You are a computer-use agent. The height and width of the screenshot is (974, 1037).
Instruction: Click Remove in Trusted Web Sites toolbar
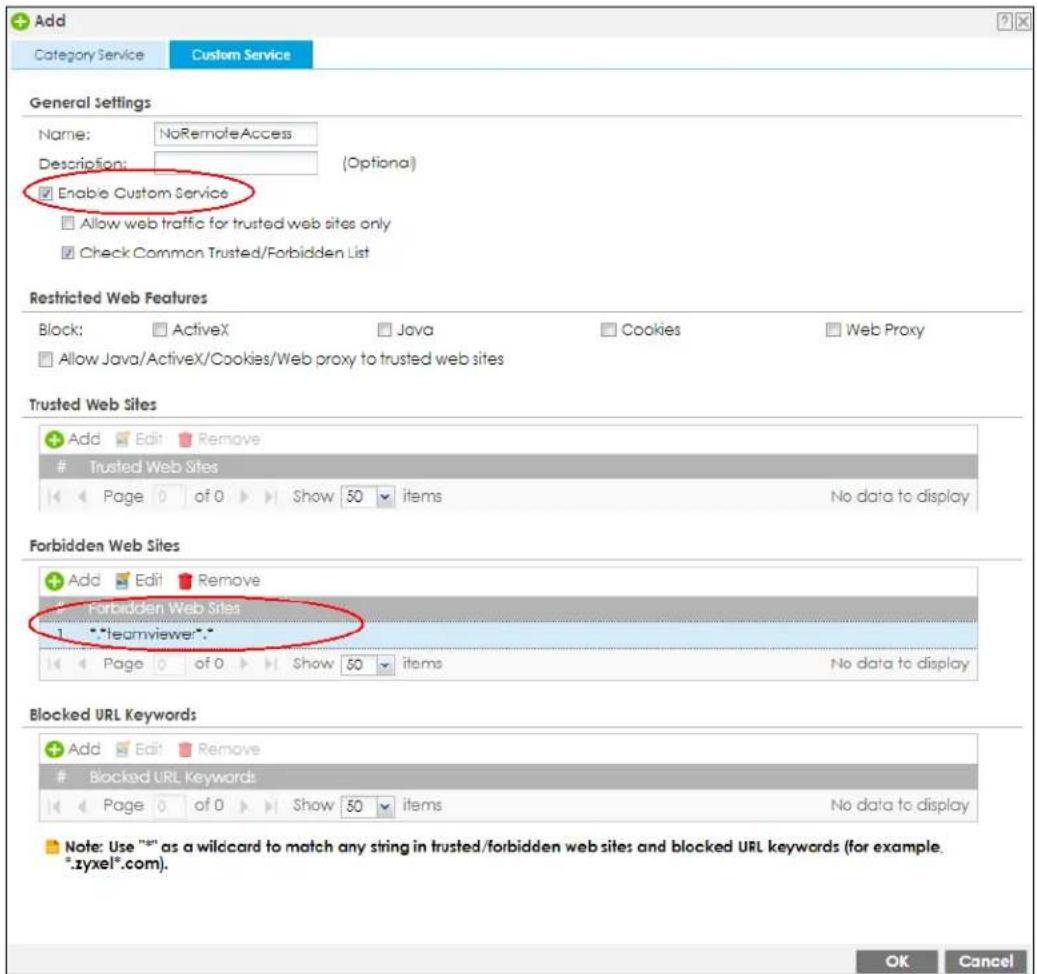point(219,439)
